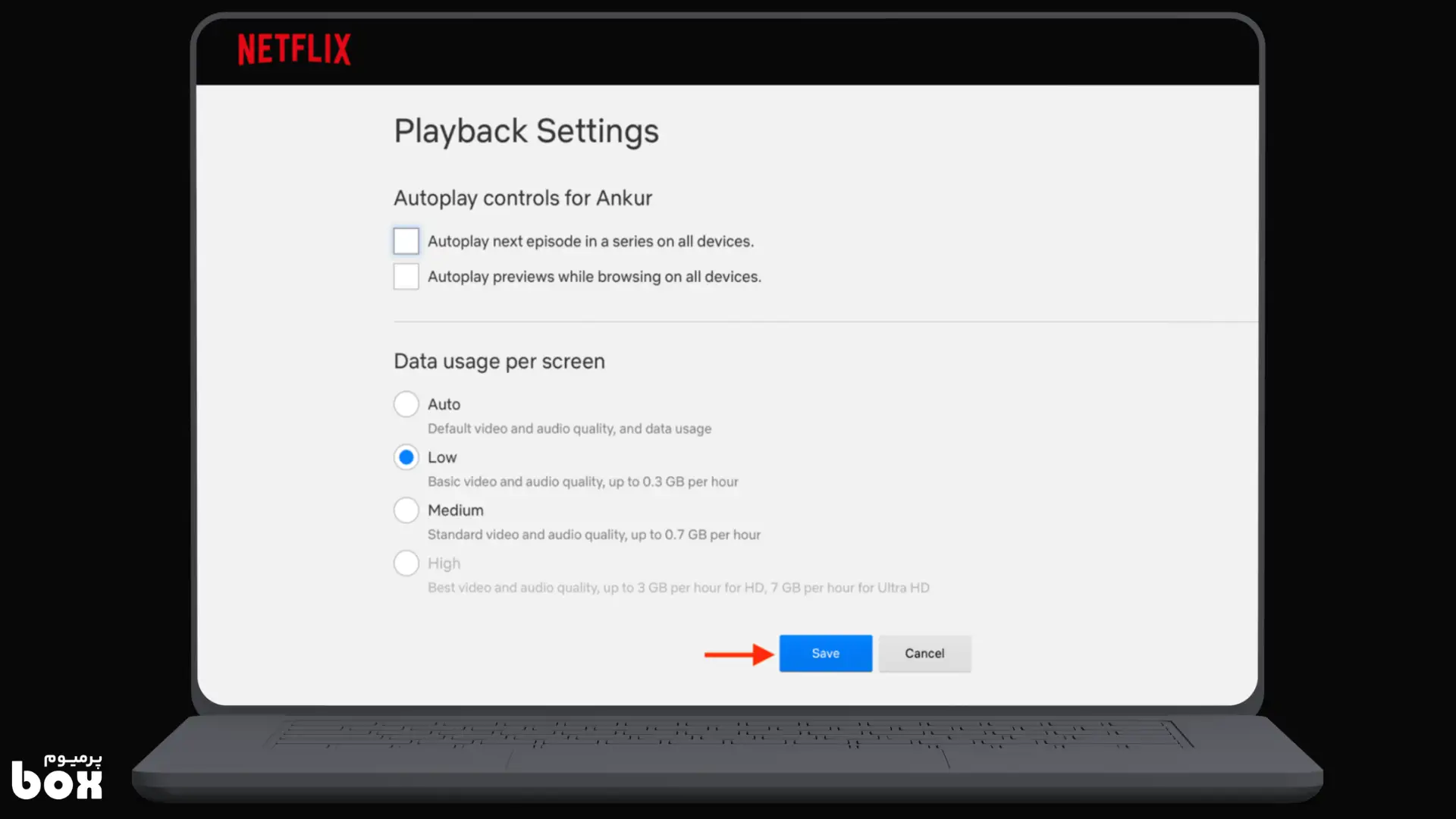Click the 'Auto' option label
This screenshot has width=1456, height=819.
click(444, 404)
